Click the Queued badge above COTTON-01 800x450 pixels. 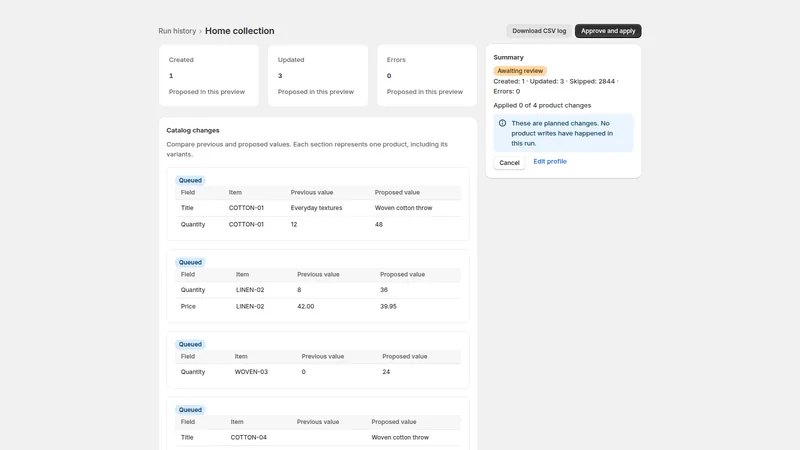pyautogui.click(x=190, y=180)
